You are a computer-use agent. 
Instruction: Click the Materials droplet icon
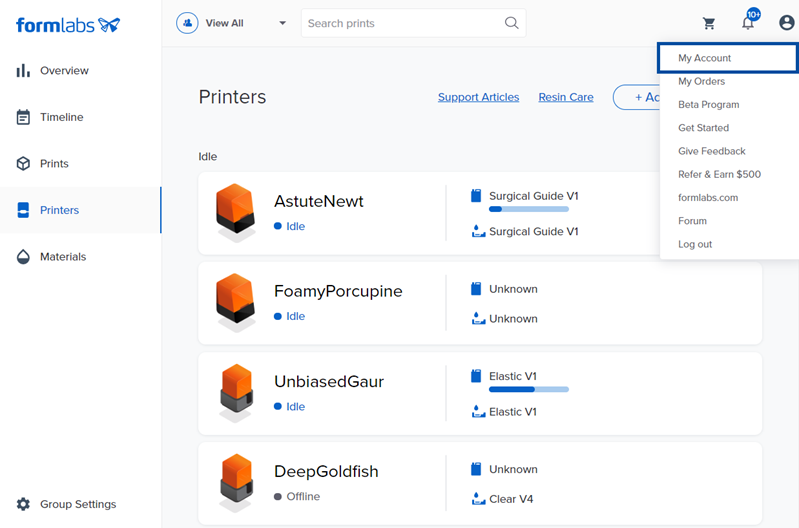point(23,256)
